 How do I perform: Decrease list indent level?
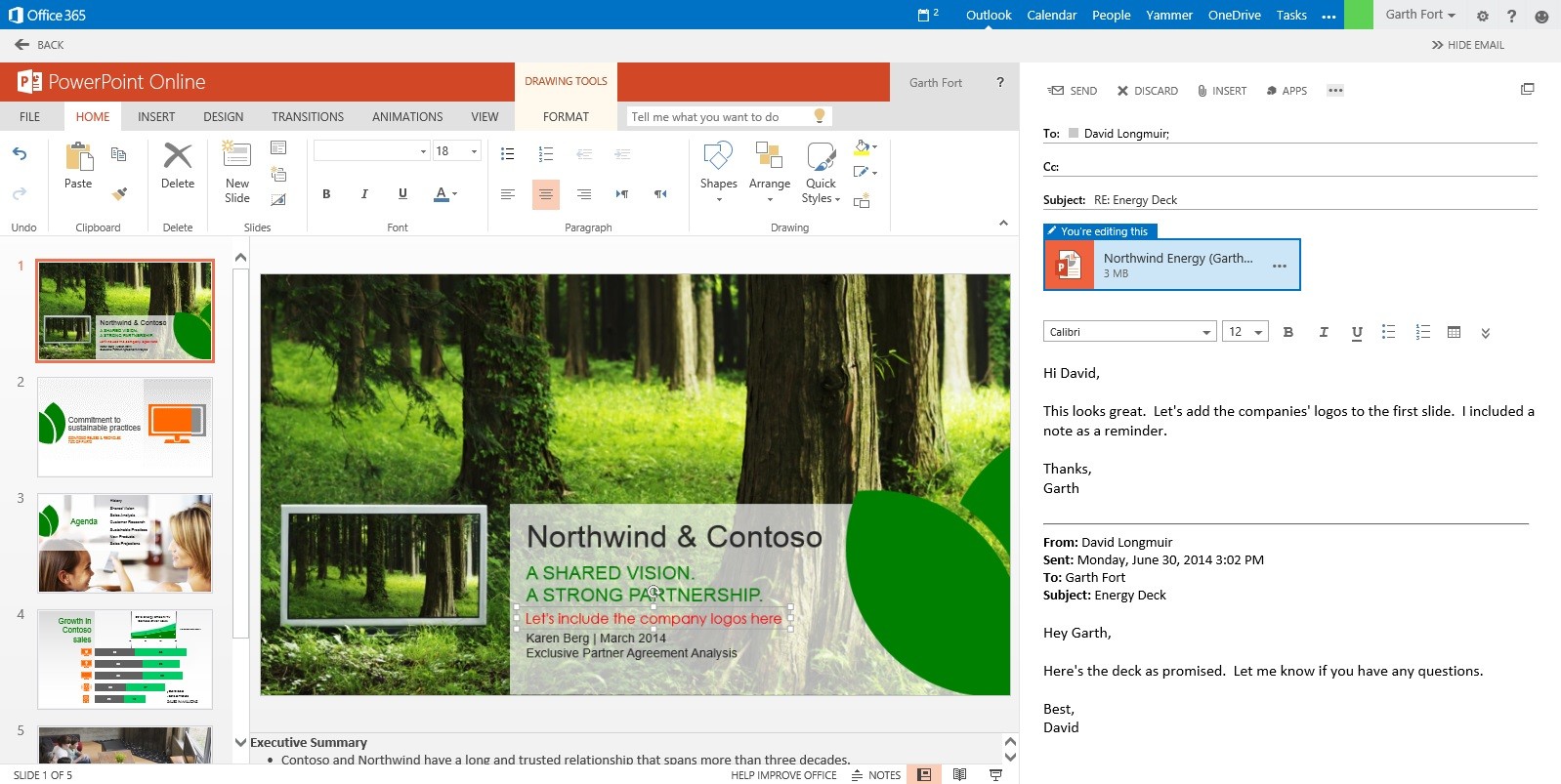tap(584, 153)
